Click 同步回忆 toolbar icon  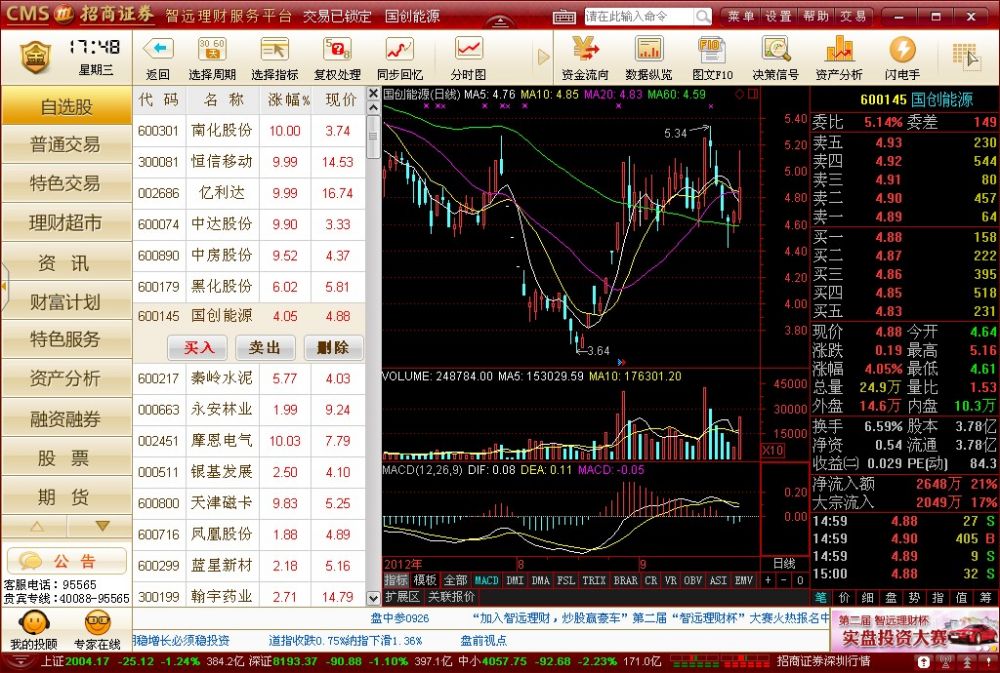(400, 58)
